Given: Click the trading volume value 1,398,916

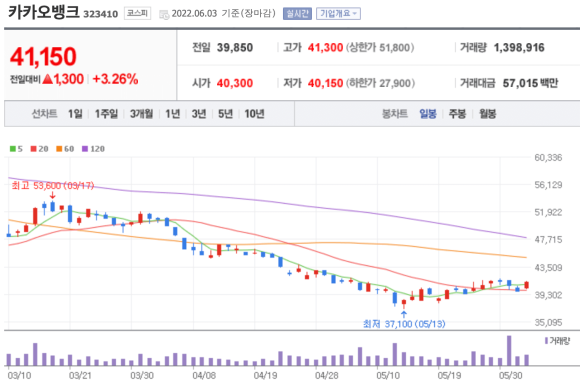Looking at the screenshot, I should 519,48.
